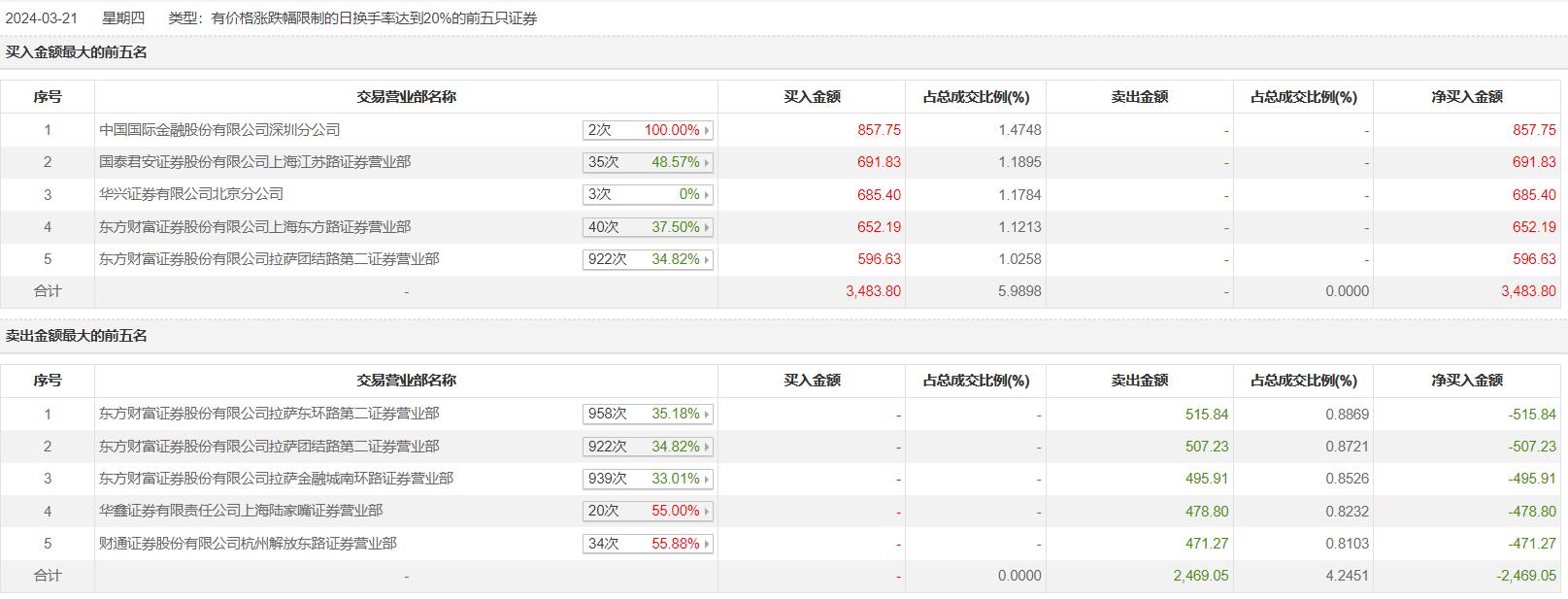
Task: Expand the 35次 48.57% stats arrow
Action: tap(707, 162)
